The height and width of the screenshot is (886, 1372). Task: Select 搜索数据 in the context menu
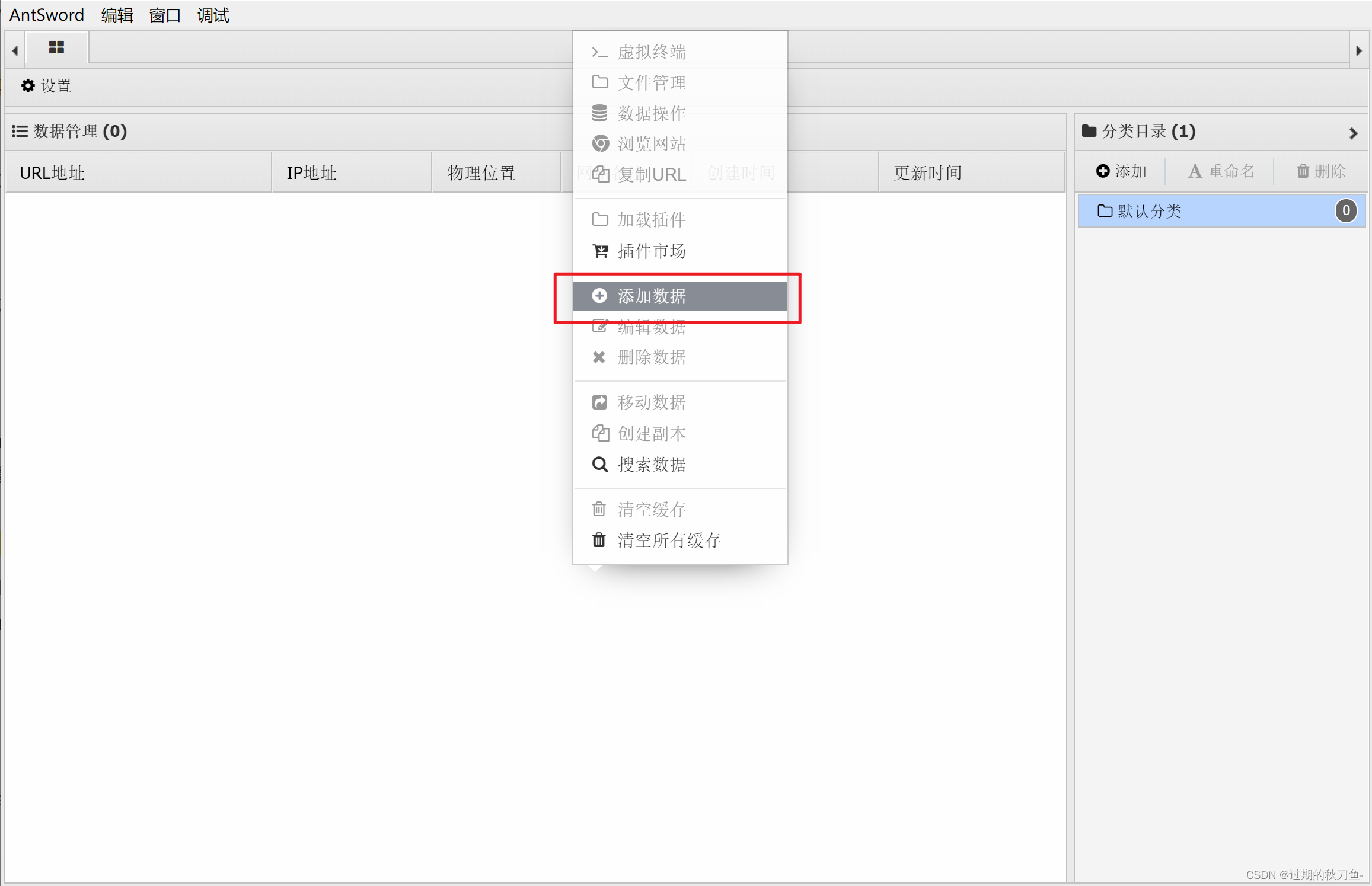(680, 464)
